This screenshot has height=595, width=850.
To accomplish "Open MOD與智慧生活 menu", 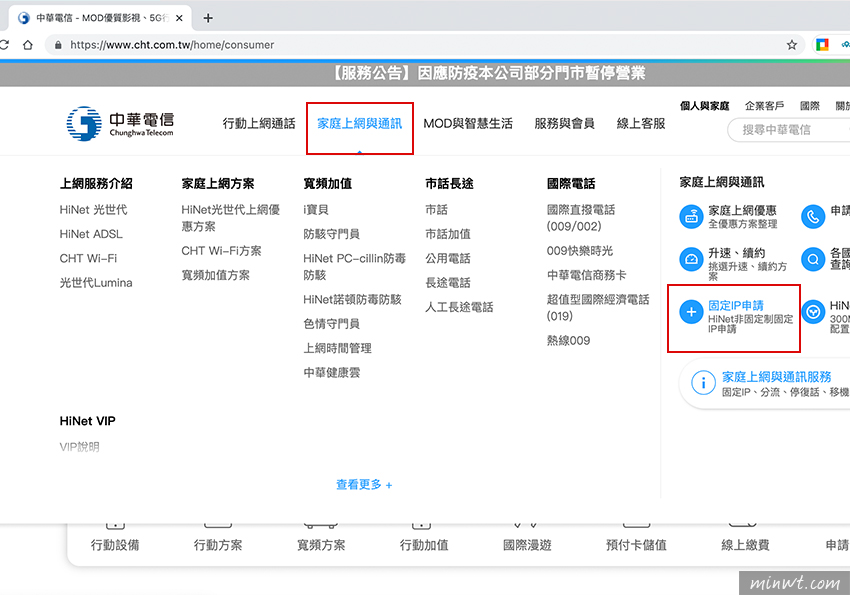I will 468,124.
